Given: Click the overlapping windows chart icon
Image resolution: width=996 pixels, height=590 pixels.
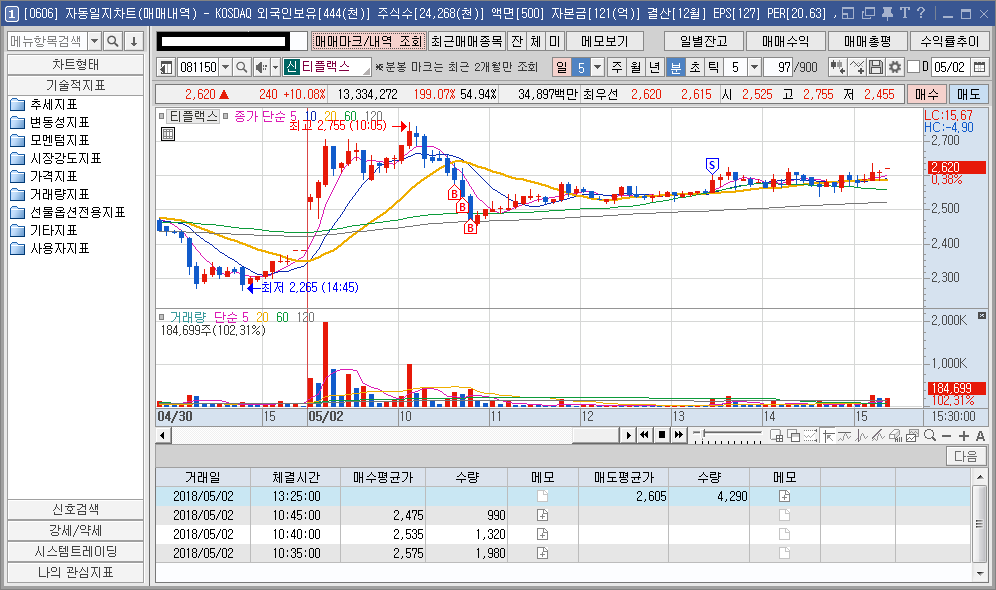Looking at the screenshot, I should click(x=793, y=436).
